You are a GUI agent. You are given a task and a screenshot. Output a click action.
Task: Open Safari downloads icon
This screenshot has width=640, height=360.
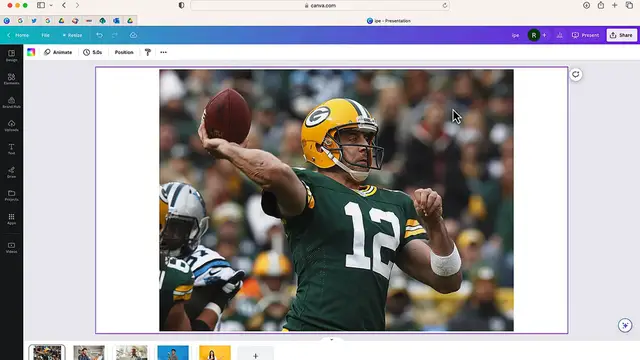coord(587,5)
